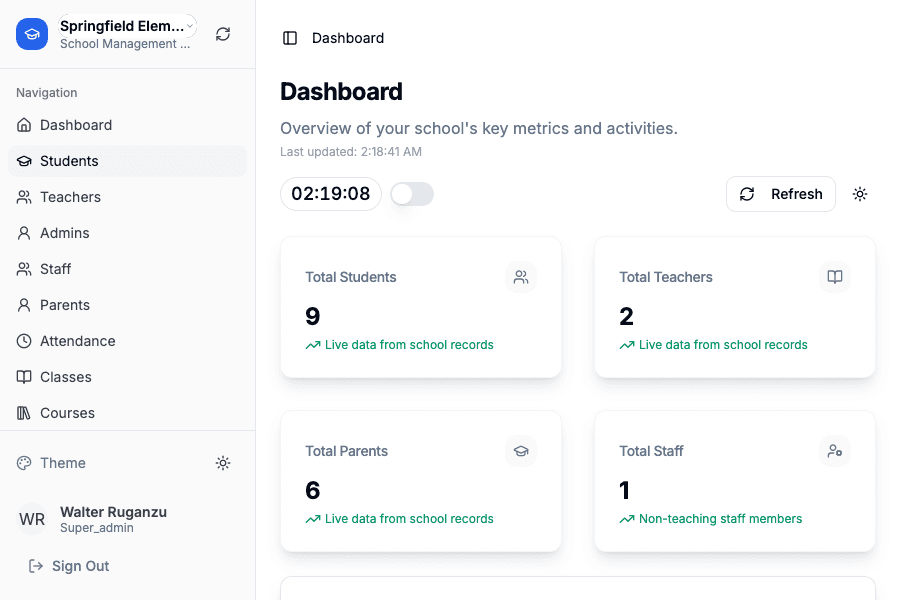Image resolution: width=900 pixels, height=600 pixels.
Task: Click the book icon next to Dashboard breadcrumb
Action: coord(289,37)
